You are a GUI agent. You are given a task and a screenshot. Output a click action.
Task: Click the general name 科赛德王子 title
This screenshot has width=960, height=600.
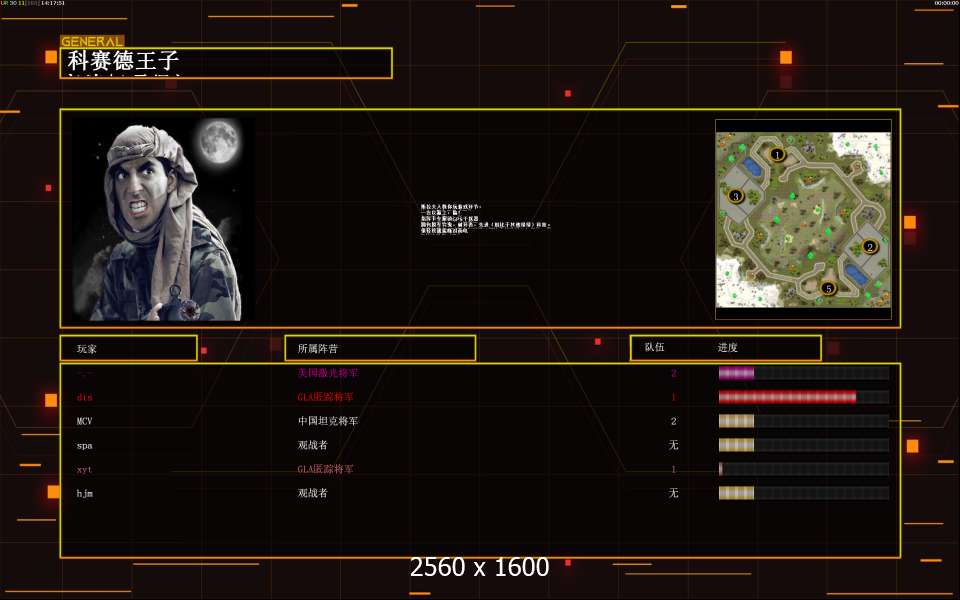(123, 61)
